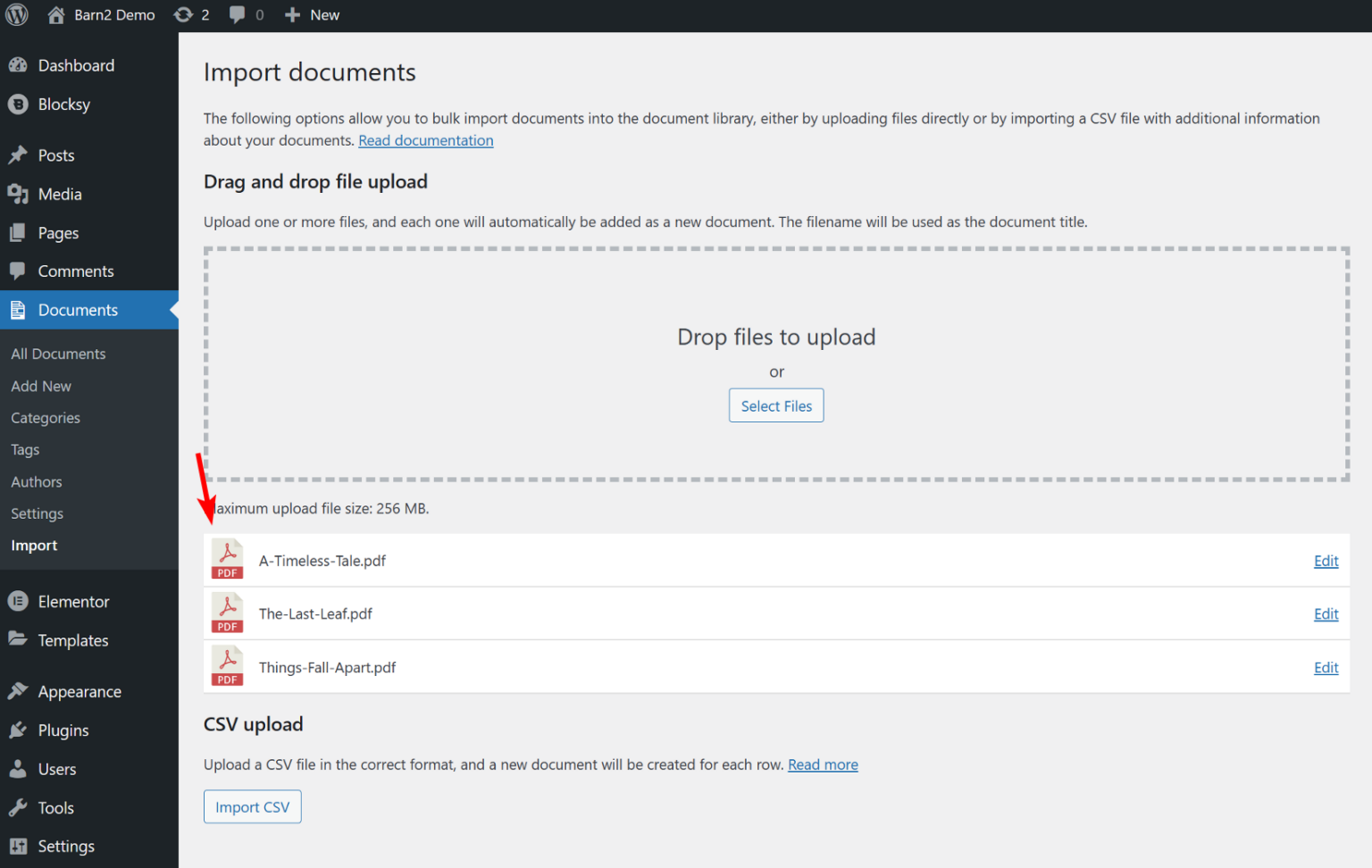Click the Plugins icon in the sidebar
The image size is (1372, 868).
click(19, 730)
